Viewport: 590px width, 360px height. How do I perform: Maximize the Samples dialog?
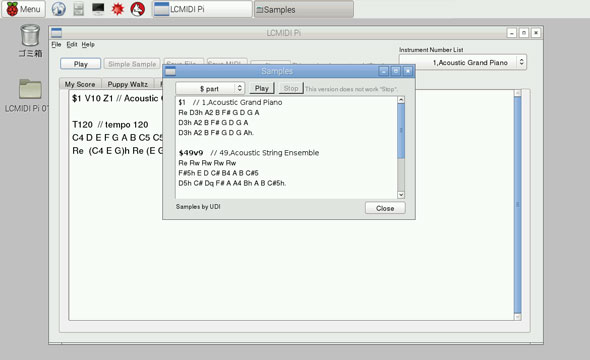point(395,71)
